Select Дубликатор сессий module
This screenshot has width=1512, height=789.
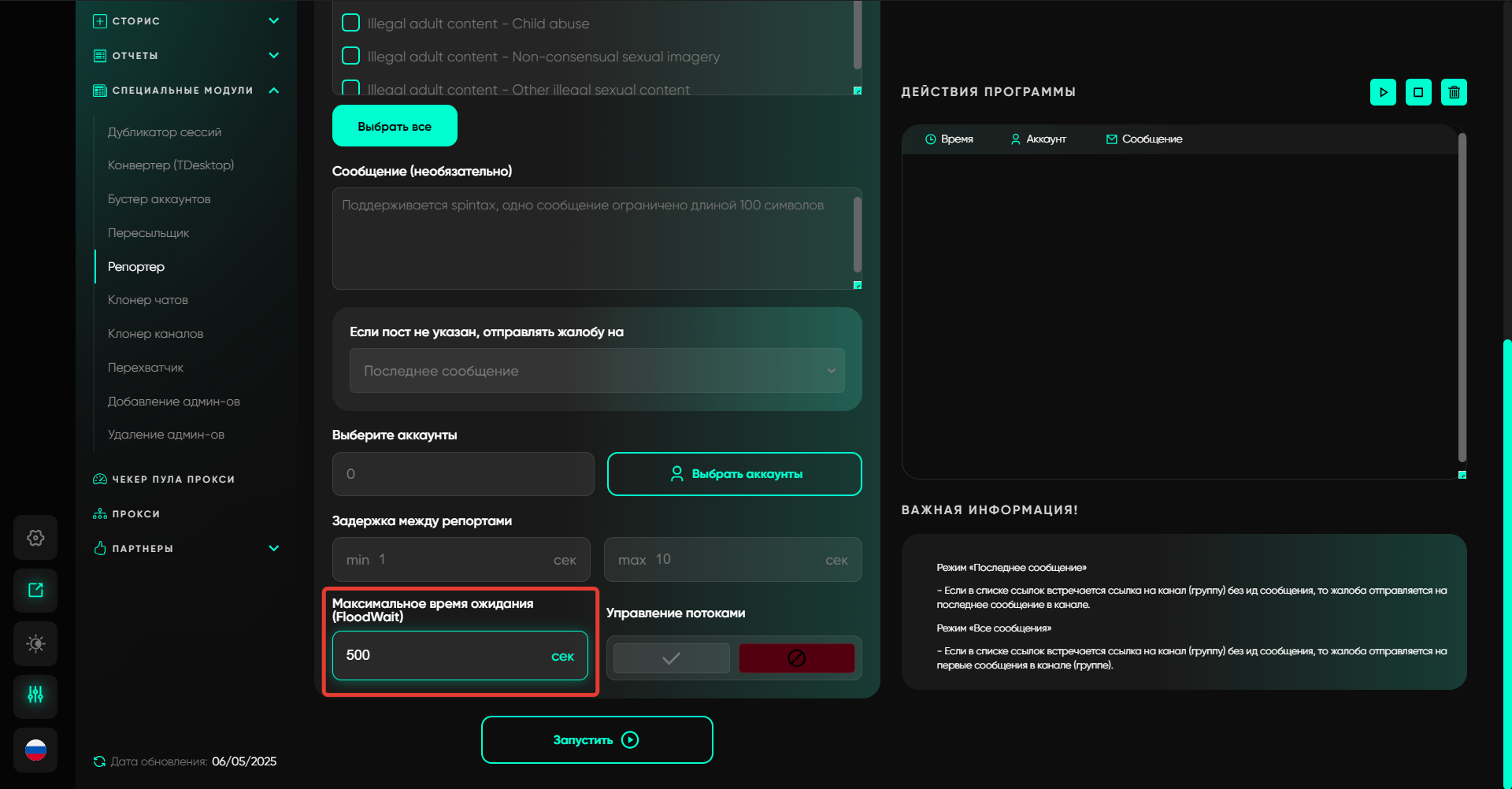(164, 132)
